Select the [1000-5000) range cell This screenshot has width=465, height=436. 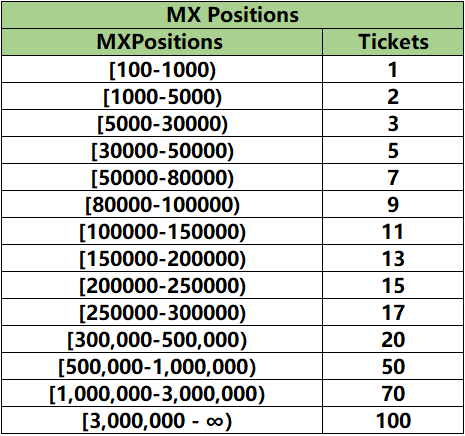pos(162,96)
